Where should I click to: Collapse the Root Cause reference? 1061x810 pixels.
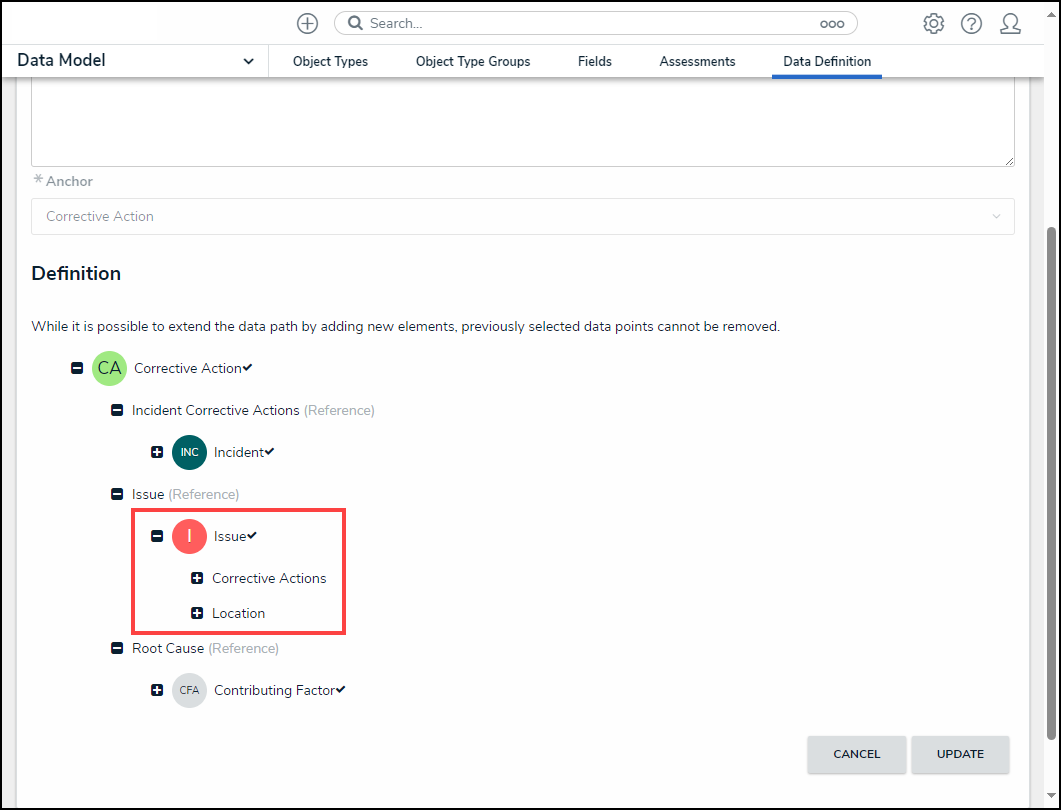[117, 648]
